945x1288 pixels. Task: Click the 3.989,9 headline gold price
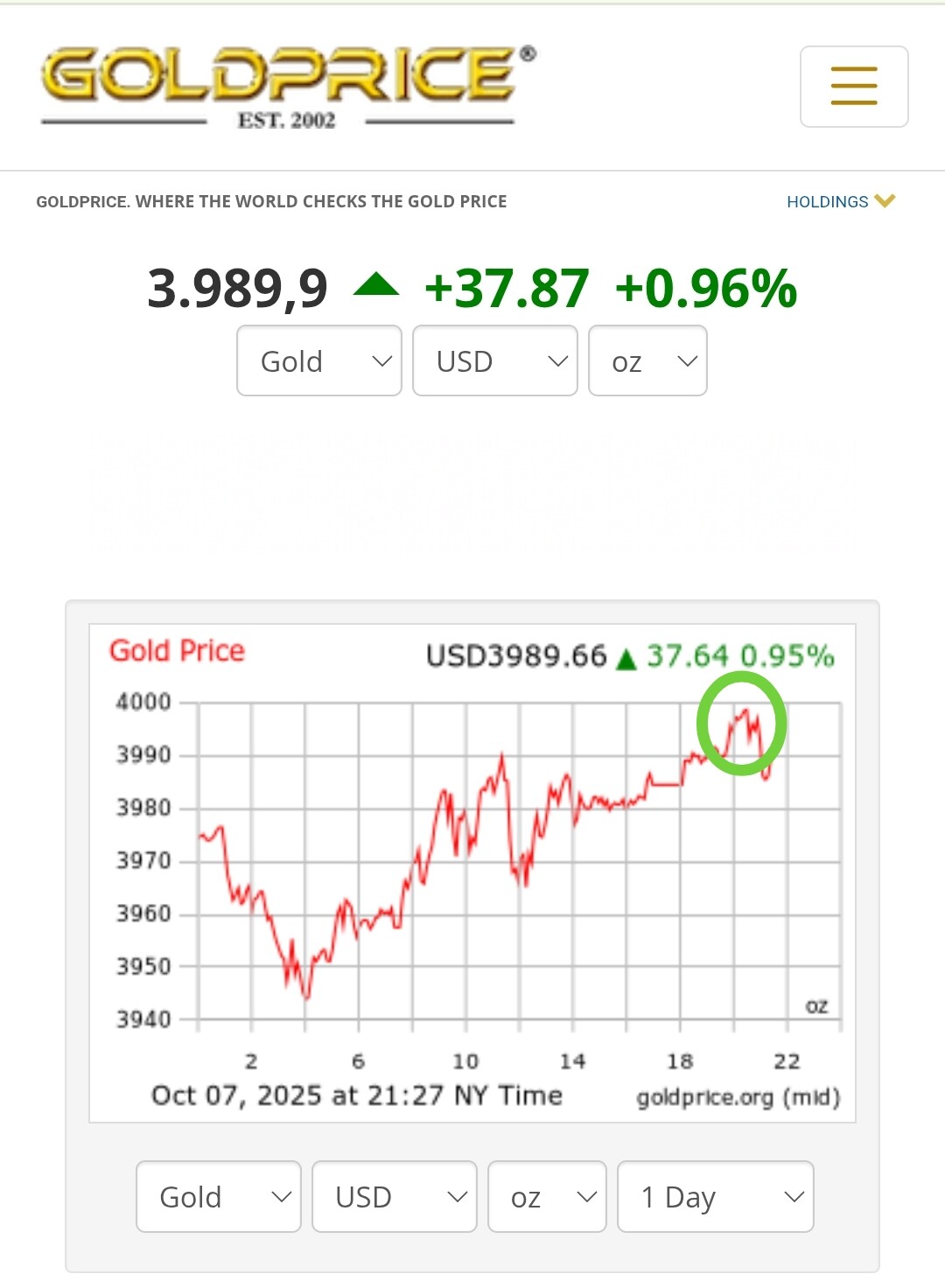[x=237, y=289]
